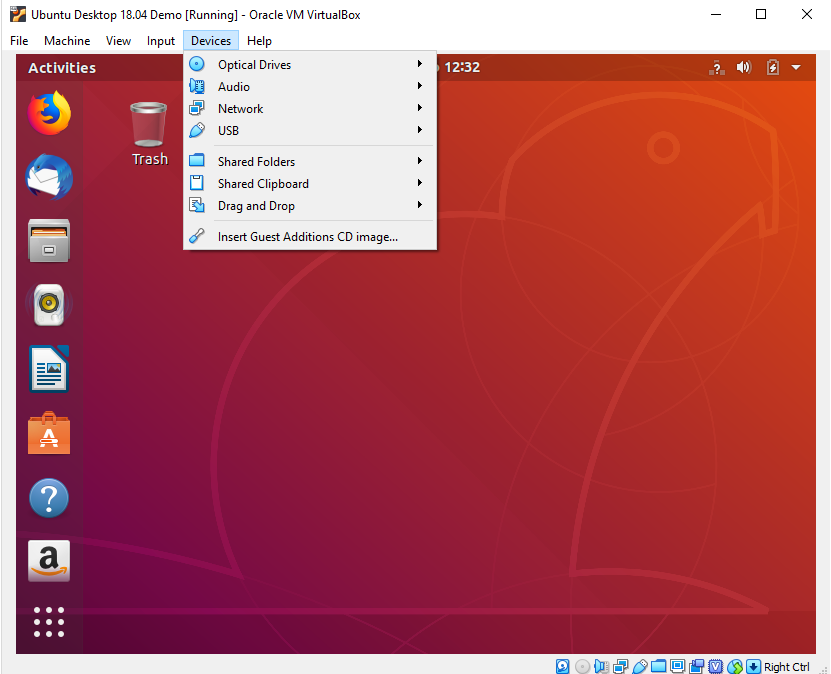Click the Audio speaker menu icon
This screenshot has height=674, width=831.
click(x=197, y=86)
